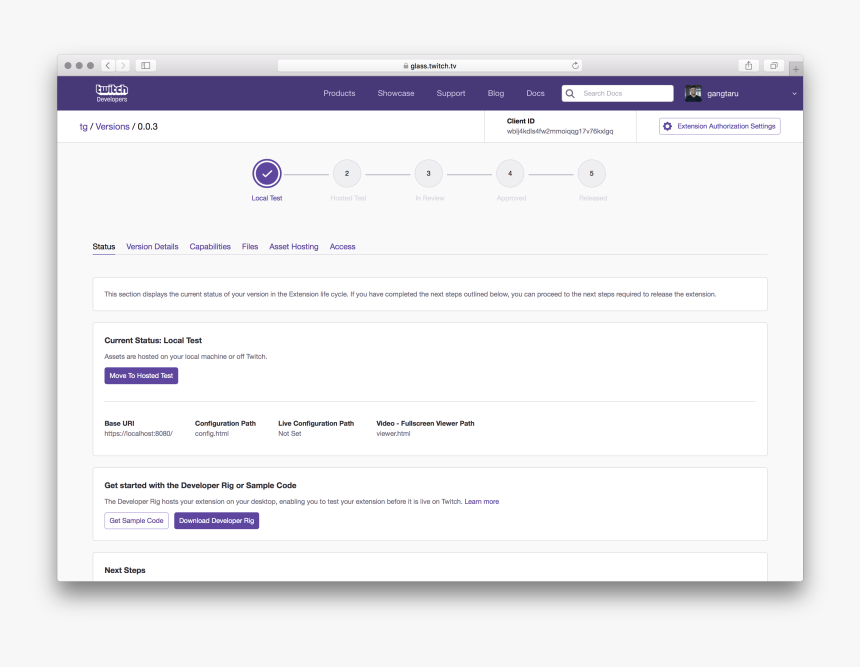The width and height of the screenshot is (860, 667).
Task: Open the Capabilities tab
Action: 210,247
